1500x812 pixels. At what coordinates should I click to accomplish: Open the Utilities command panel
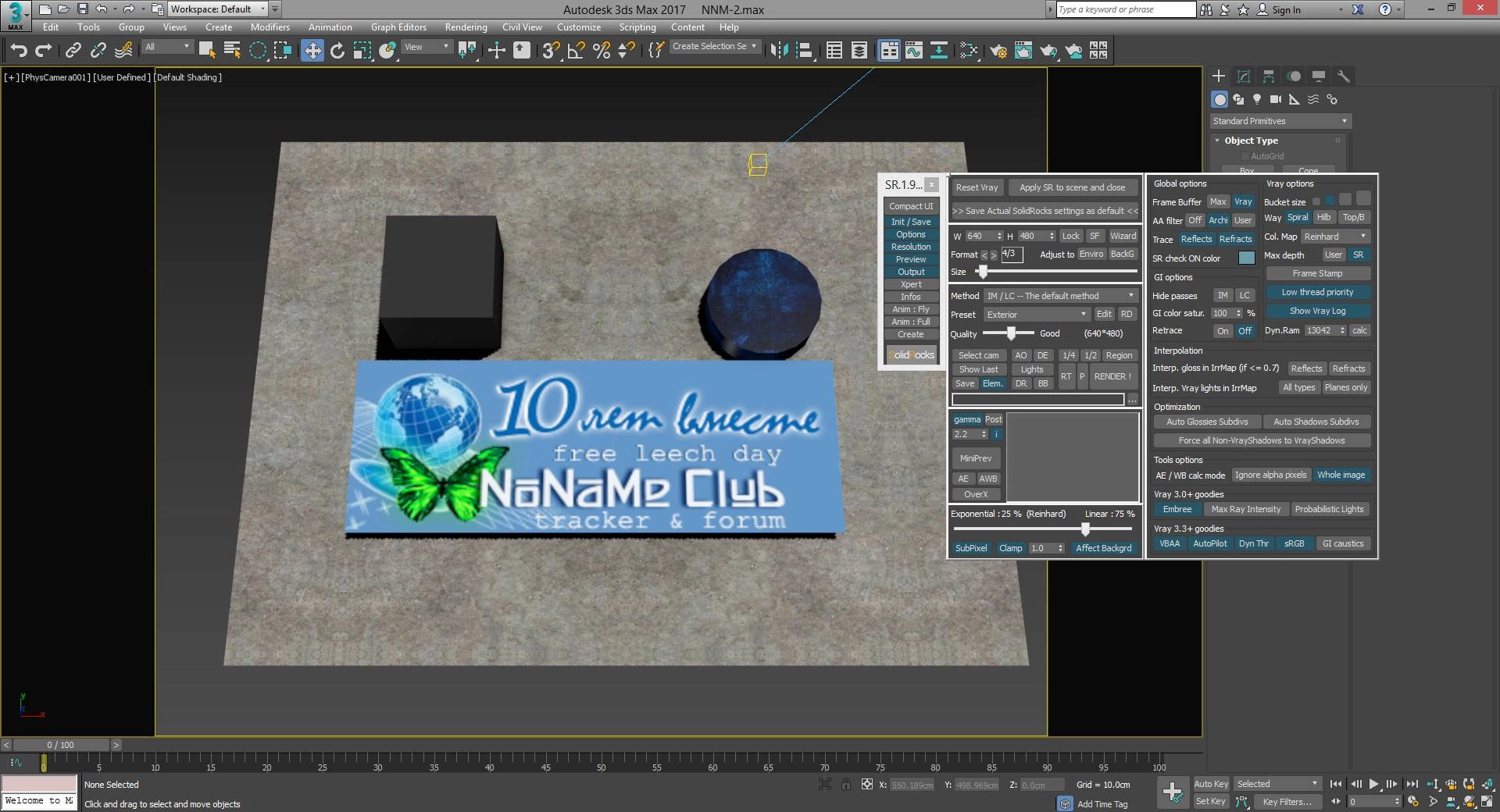click(1344, 77)
